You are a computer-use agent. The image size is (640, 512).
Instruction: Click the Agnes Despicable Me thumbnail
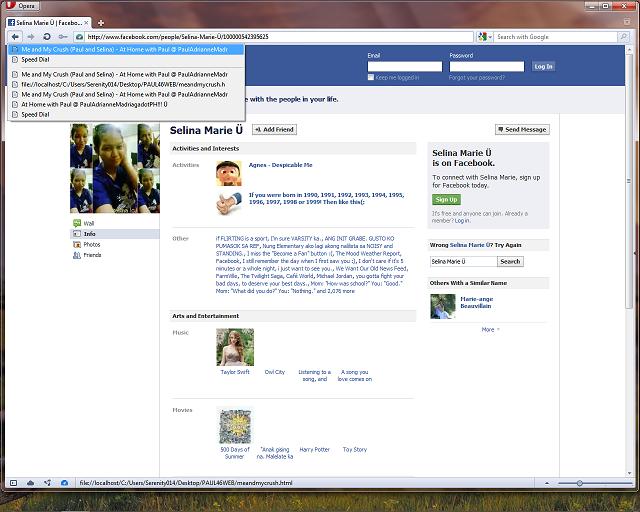[229, 174]
